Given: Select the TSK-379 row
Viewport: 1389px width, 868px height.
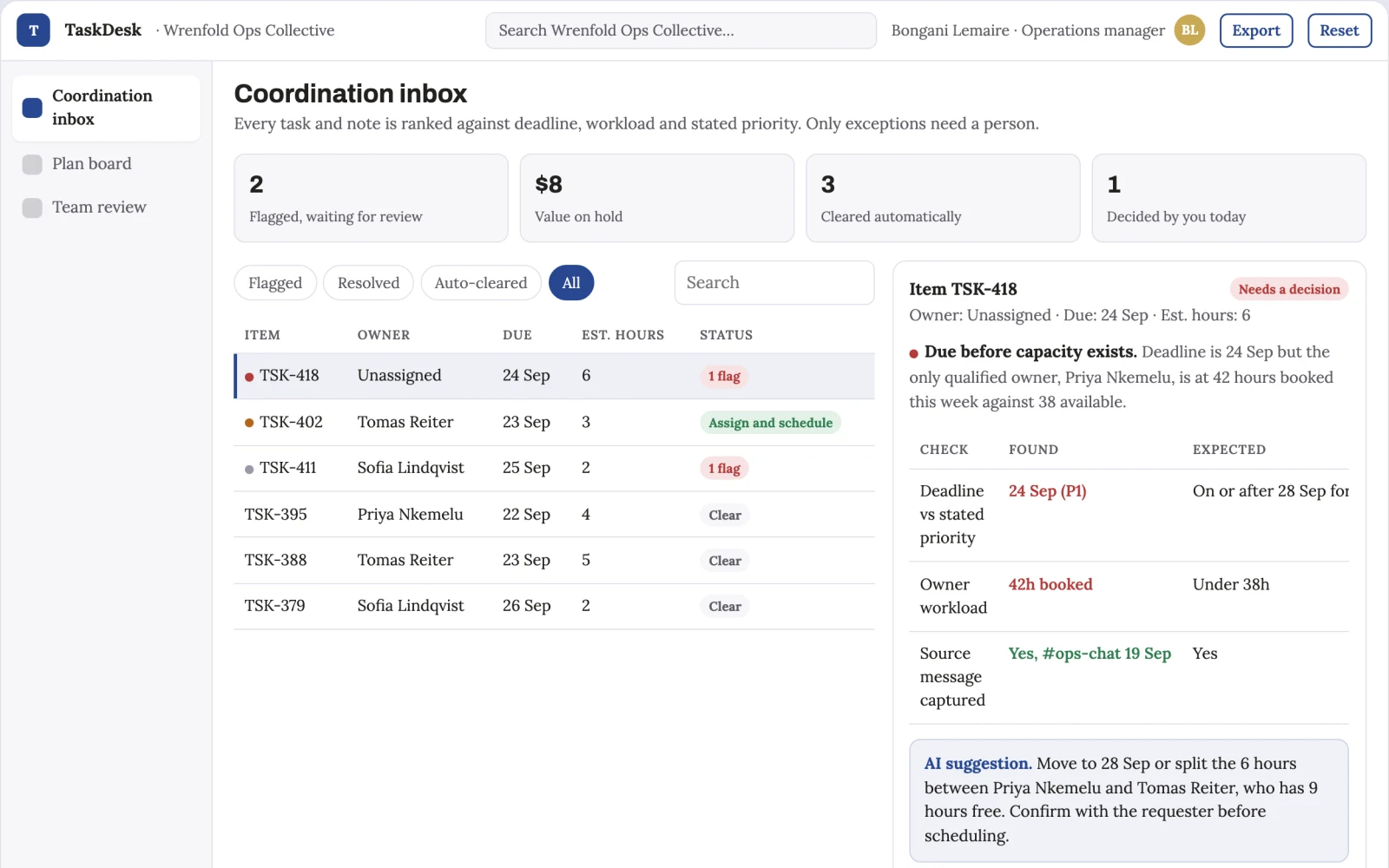Looking at the screenshot, I should pos(554,607).
